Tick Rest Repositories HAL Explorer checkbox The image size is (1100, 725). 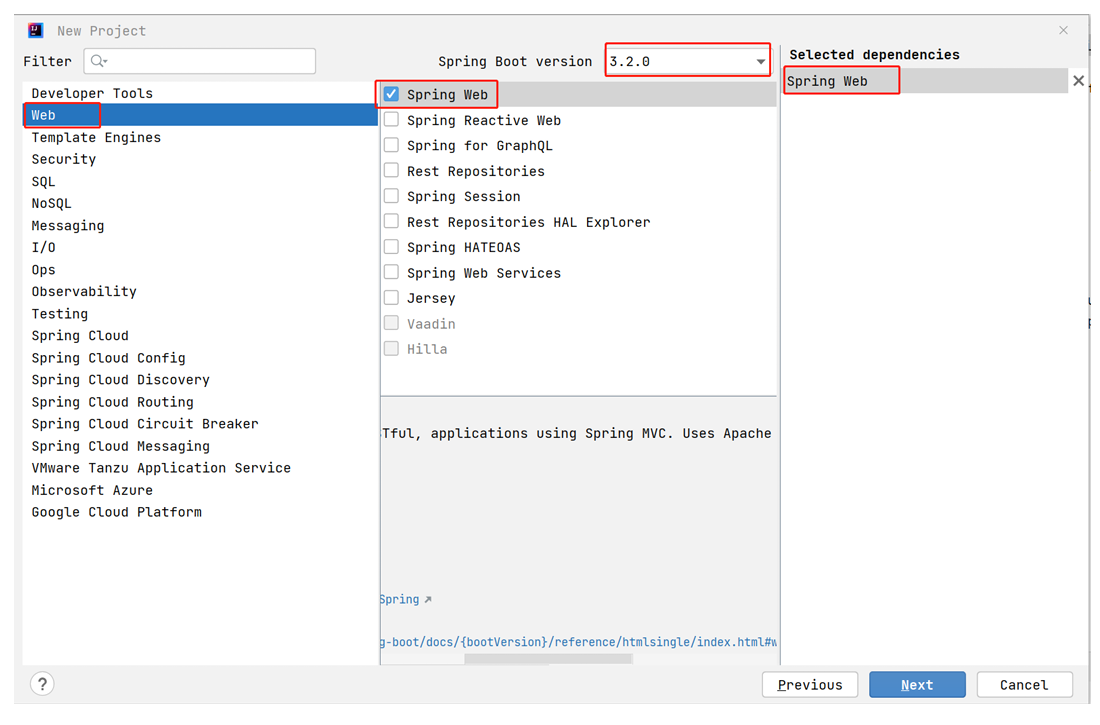coord(391,222)
